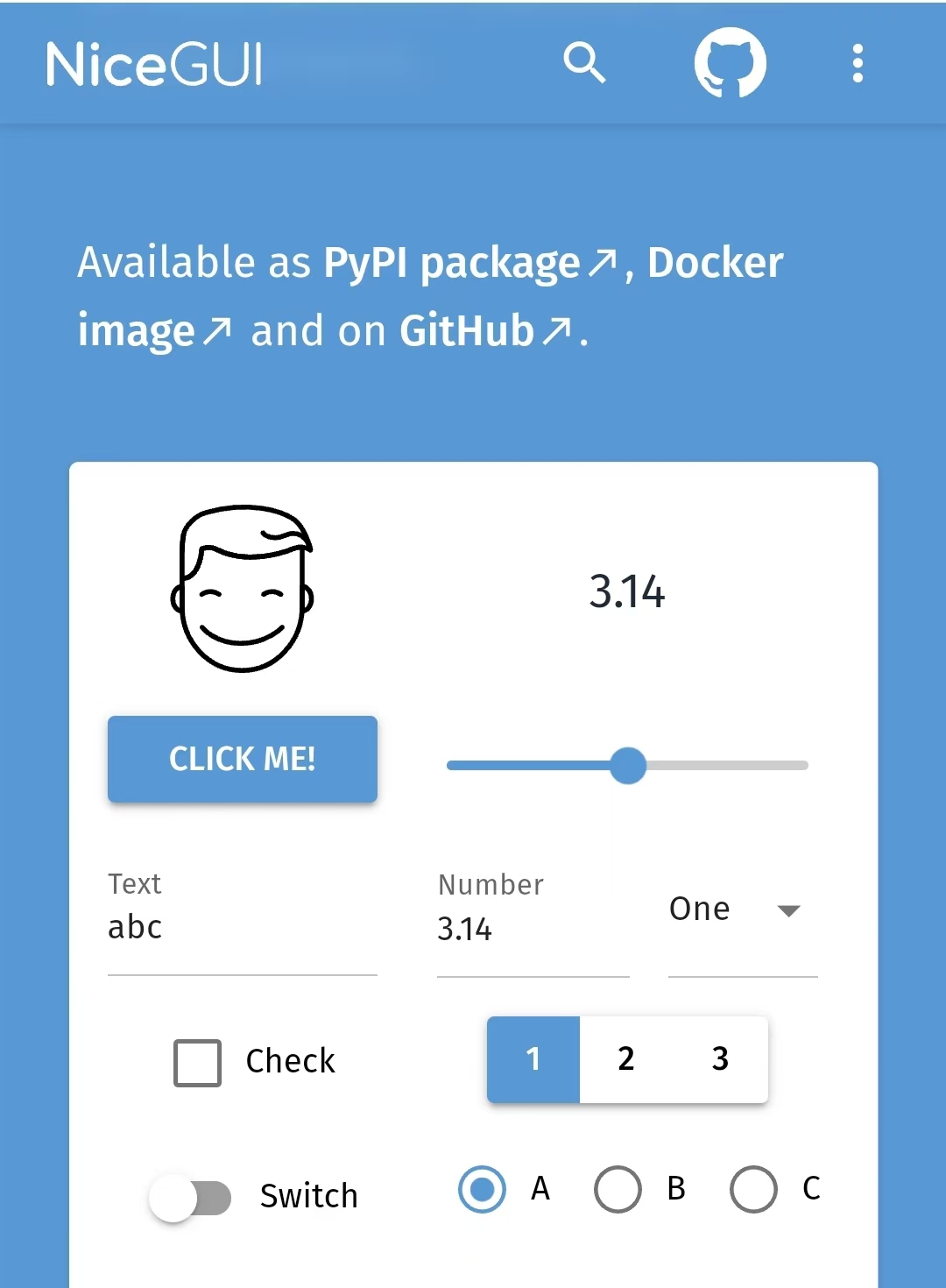This screenshot has height=1288, width=946.
Task: Choose radio option C
Action: [x=753, y=1189]
